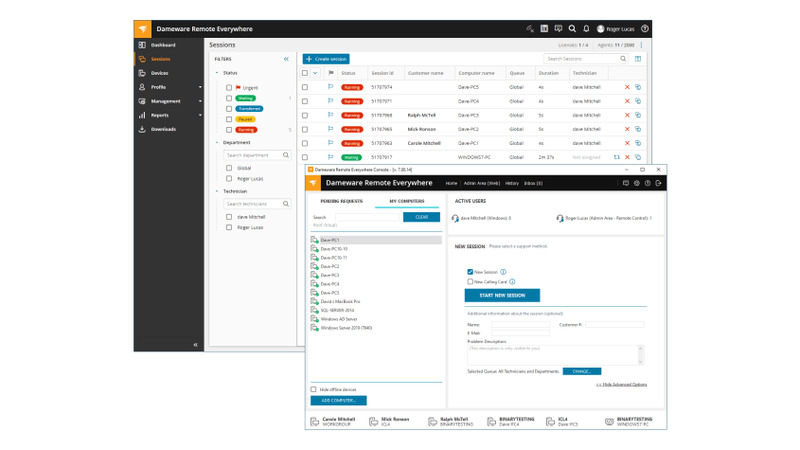Click the Console logout icon
The width and height of the screenshot is (800, 450).
(x=658, y=183)
